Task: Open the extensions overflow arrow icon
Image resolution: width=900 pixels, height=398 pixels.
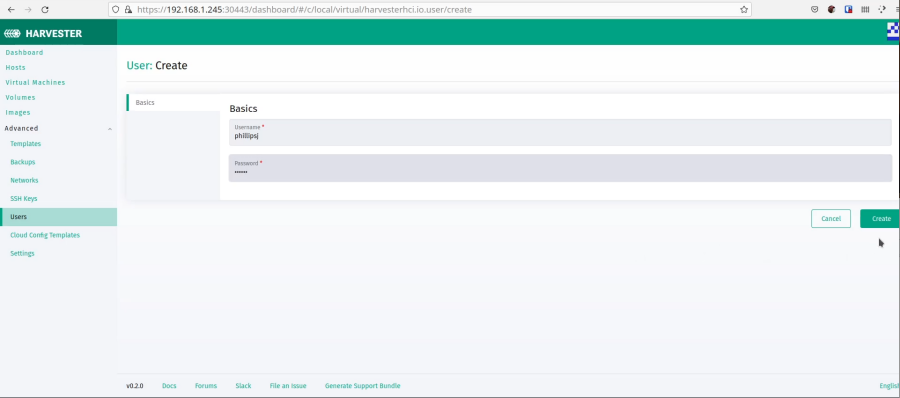Action: pyautogui.click(x=882, y=10)
